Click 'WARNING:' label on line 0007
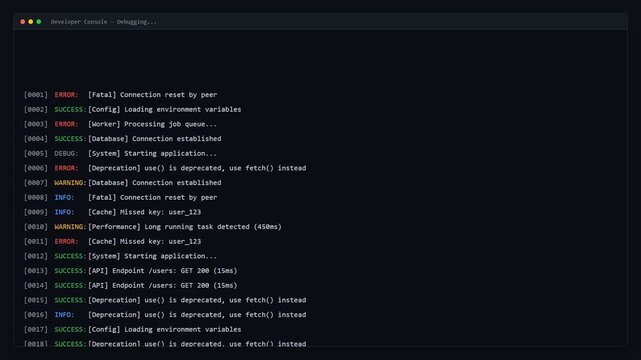 point(70,183)
